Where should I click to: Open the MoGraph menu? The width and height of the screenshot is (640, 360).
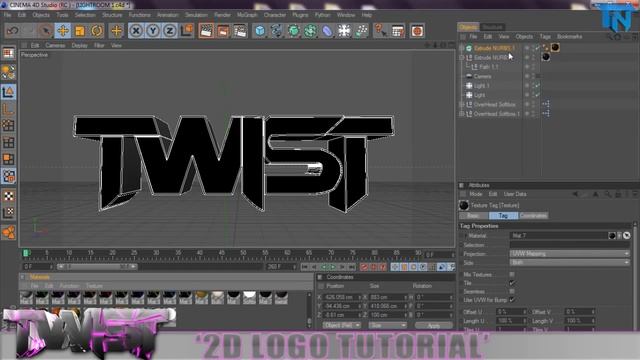[x=247, y=15]
